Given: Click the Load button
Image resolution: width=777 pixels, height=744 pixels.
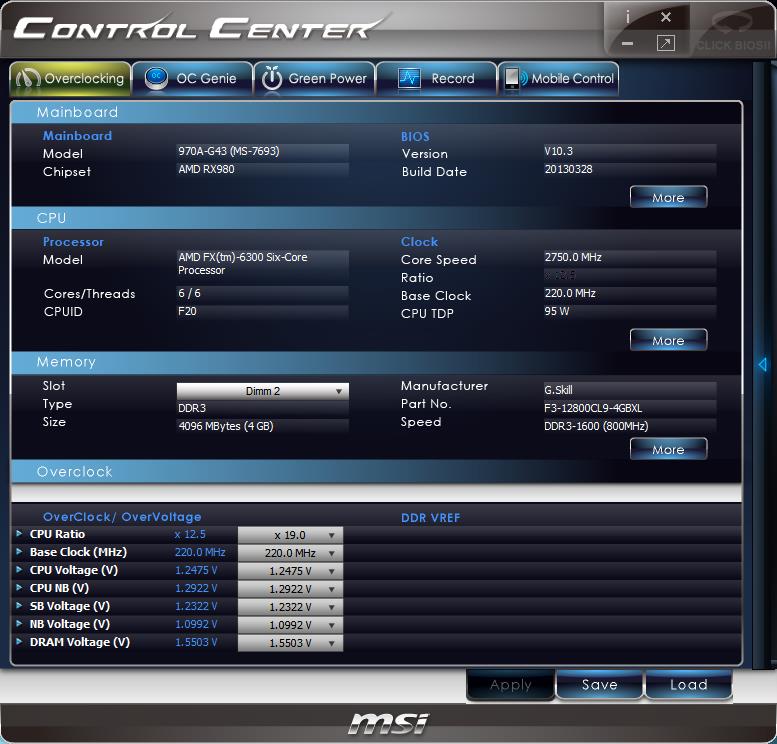Looking at the screenshot, I should pos(689,685).
